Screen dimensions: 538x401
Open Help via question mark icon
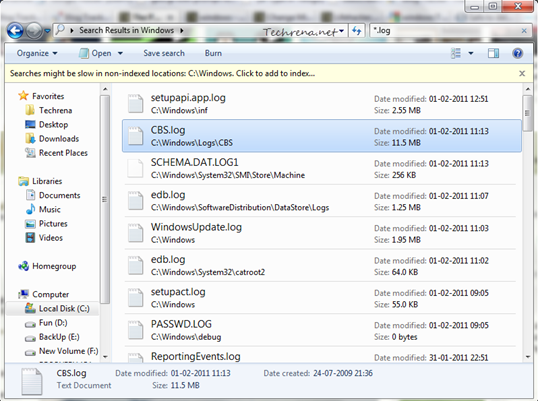pyautogui.click(x=518, y=53)
